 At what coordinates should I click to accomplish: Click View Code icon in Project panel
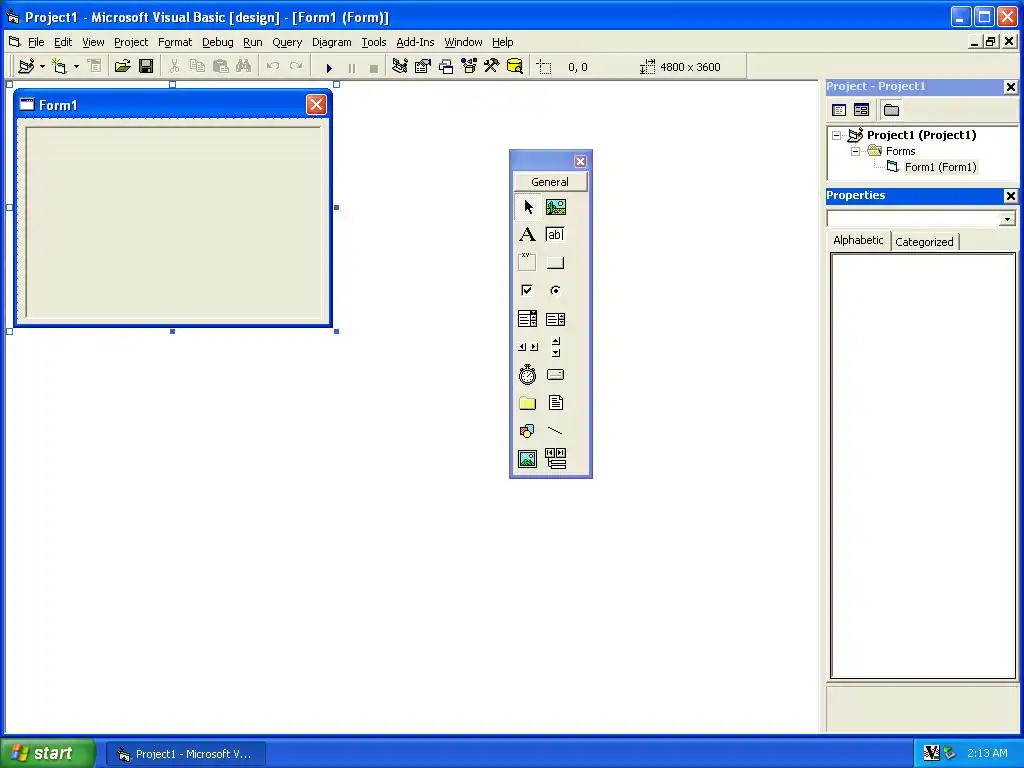pyautogui.click(x=839, y=110)
